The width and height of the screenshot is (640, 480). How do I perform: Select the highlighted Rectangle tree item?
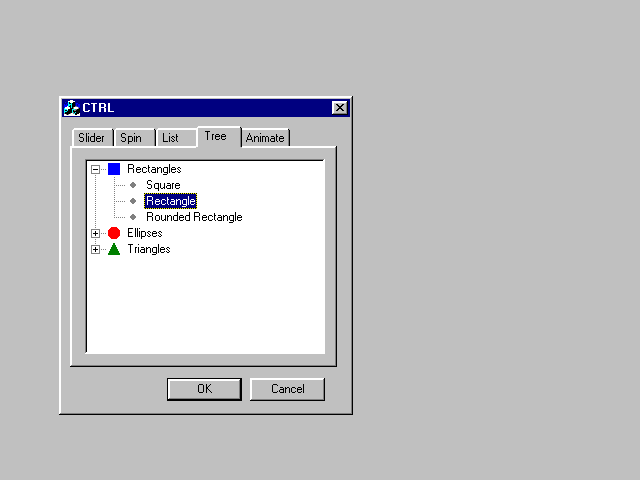[170, 201]
